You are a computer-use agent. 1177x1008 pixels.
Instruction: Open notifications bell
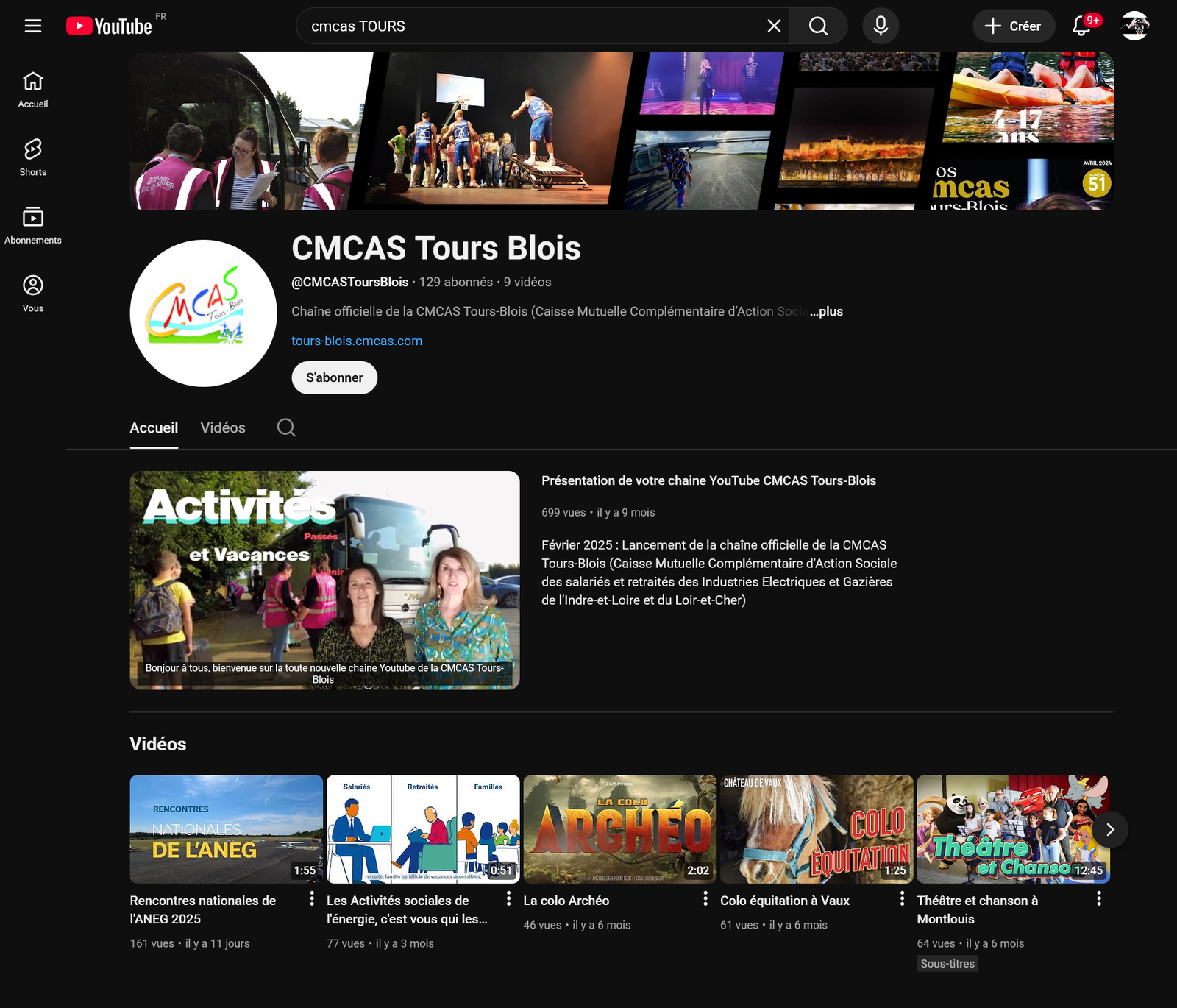[1081, 26]
